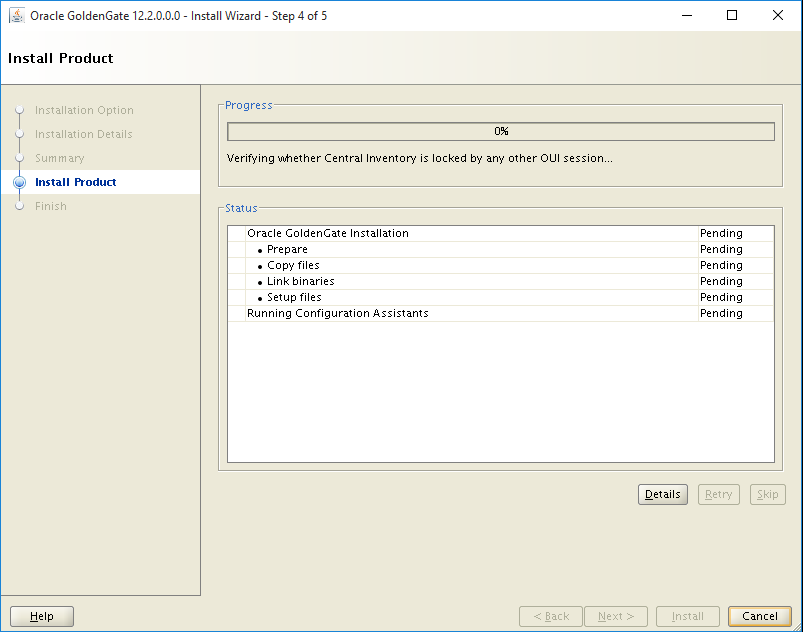Open the Help dialog
Screen dimensions: 803x632
coord(41,616)
